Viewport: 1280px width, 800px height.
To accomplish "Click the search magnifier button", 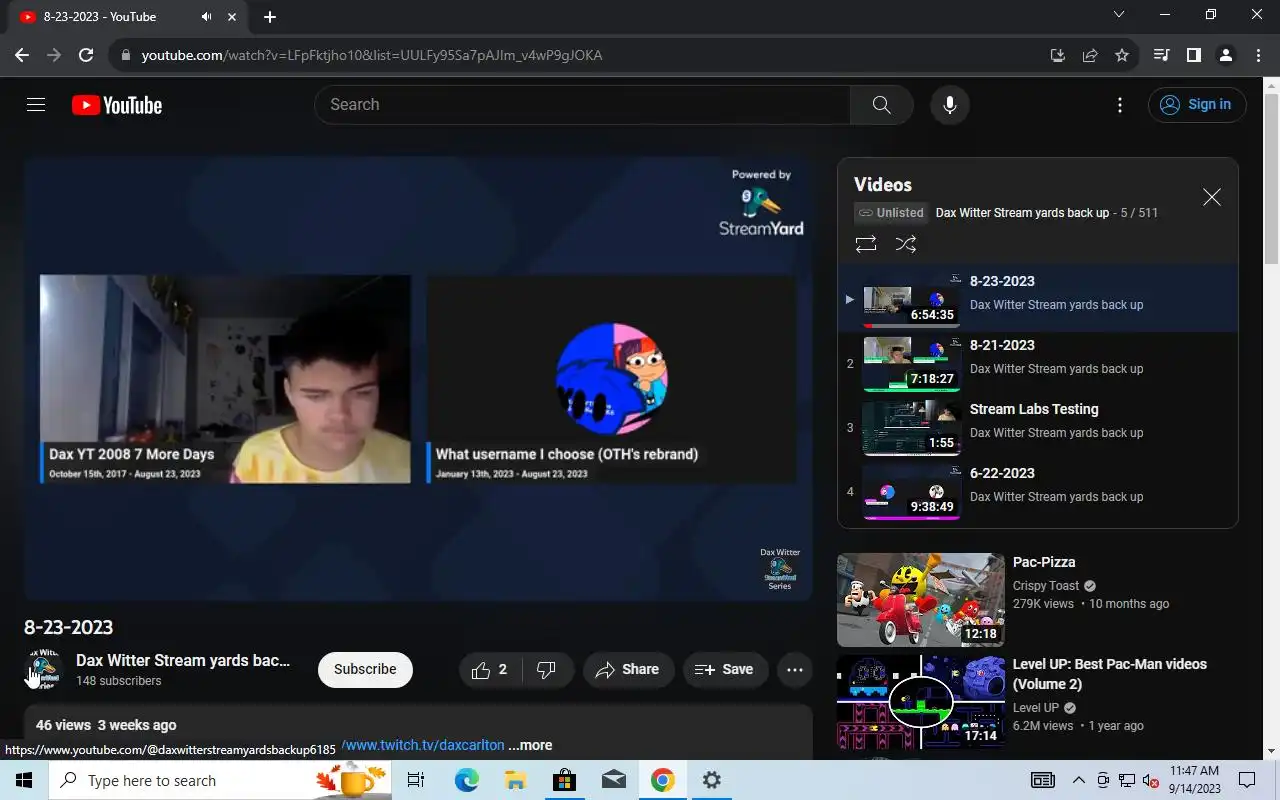I will 881,105.
